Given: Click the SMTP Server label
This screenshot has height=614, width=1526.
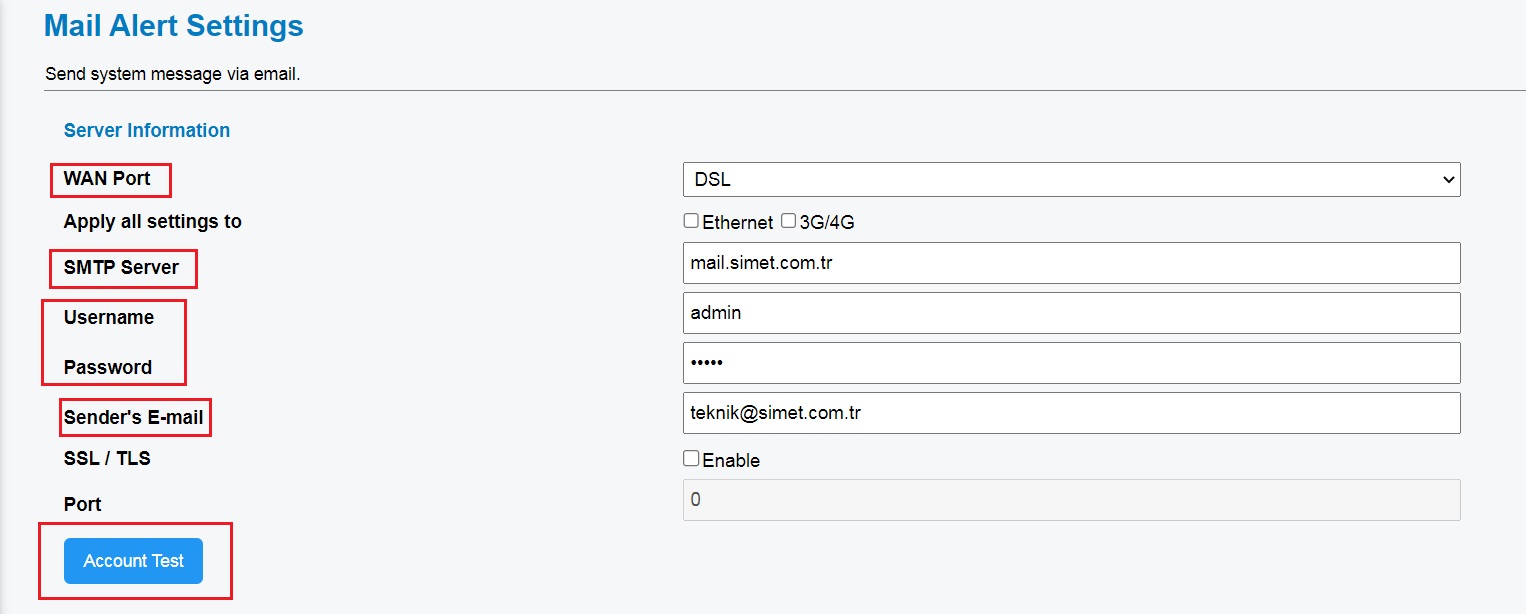Looking at the screenshot, I should [x=121, y=268].
